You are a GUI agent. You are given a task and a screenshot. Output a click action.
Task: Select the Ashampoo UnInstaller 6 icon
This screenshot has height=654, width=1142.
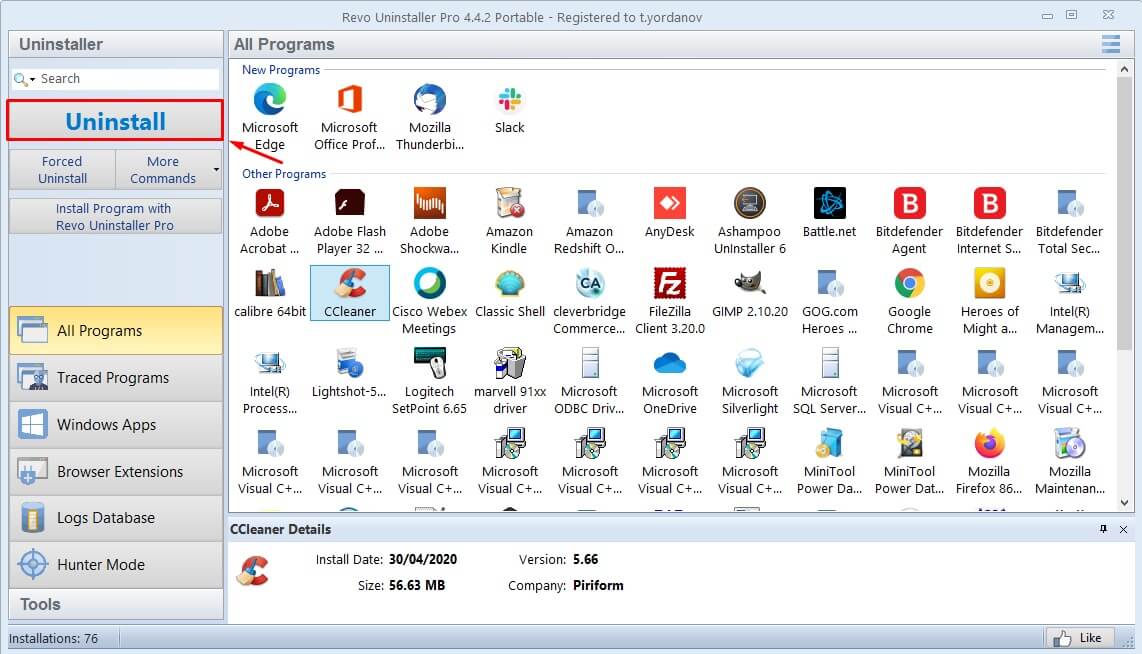pos(749,203)
